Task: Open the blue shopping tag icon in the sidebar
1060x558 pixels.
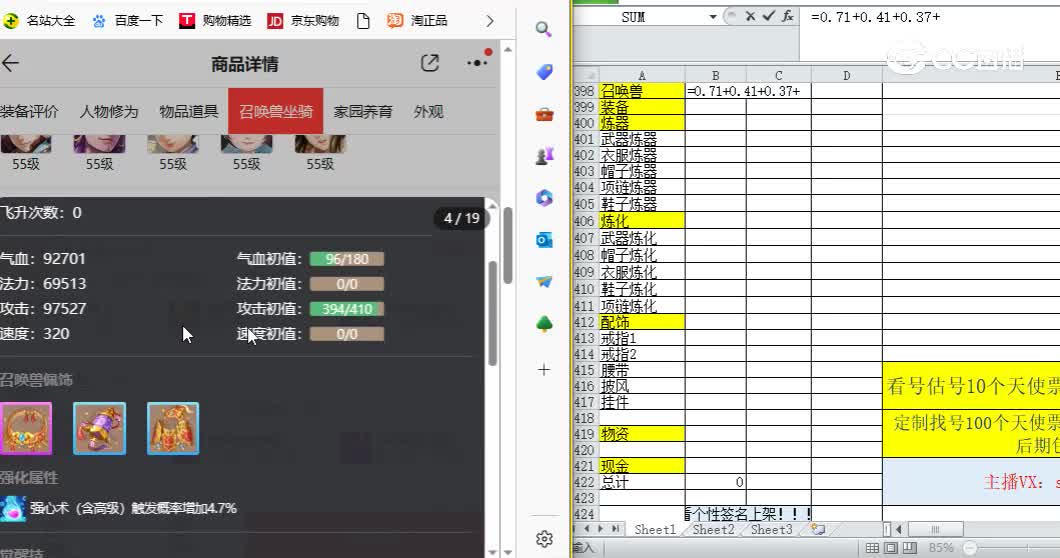Action: [544, 72]
